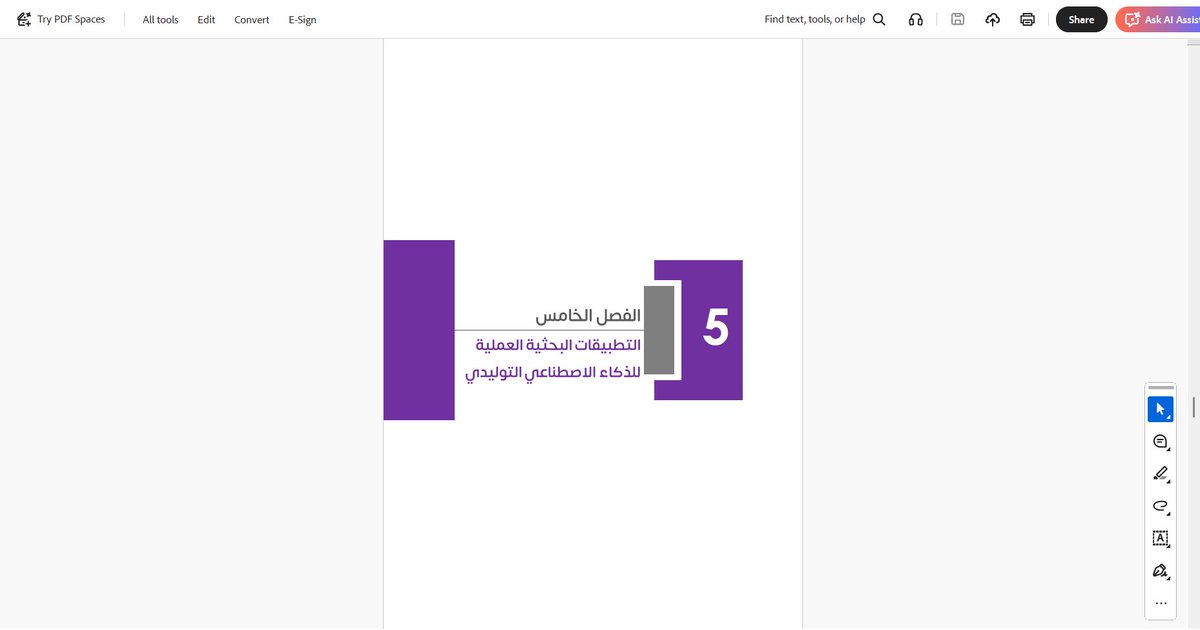Viewport: 1200px width, 630px height.
Task: Click the Share button
Action: pos(1081,19)
